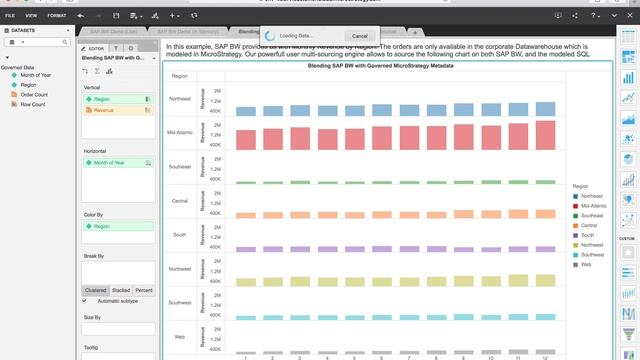This screenshot has width=640, height=360.
Task: Click the collapse toolbar chevron at top right
Action: [614, 16]
